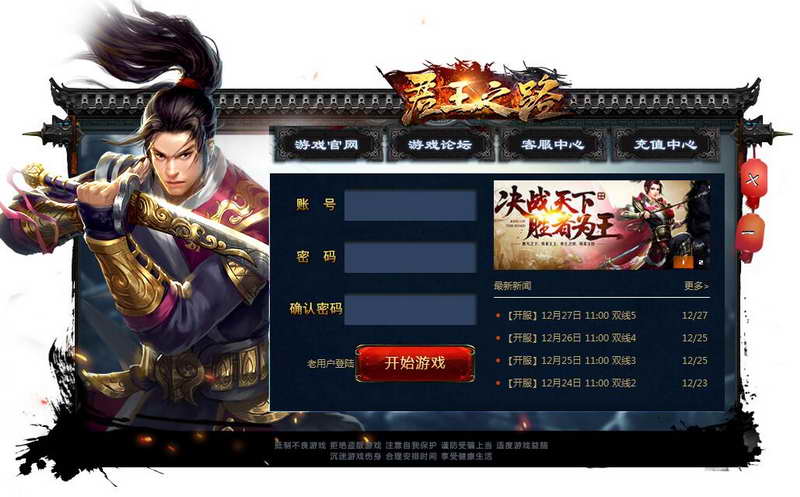Expand more news via 更多 link
Image resolution: width=800 pixels, height=497 pixels.
(x=696, y=286)
